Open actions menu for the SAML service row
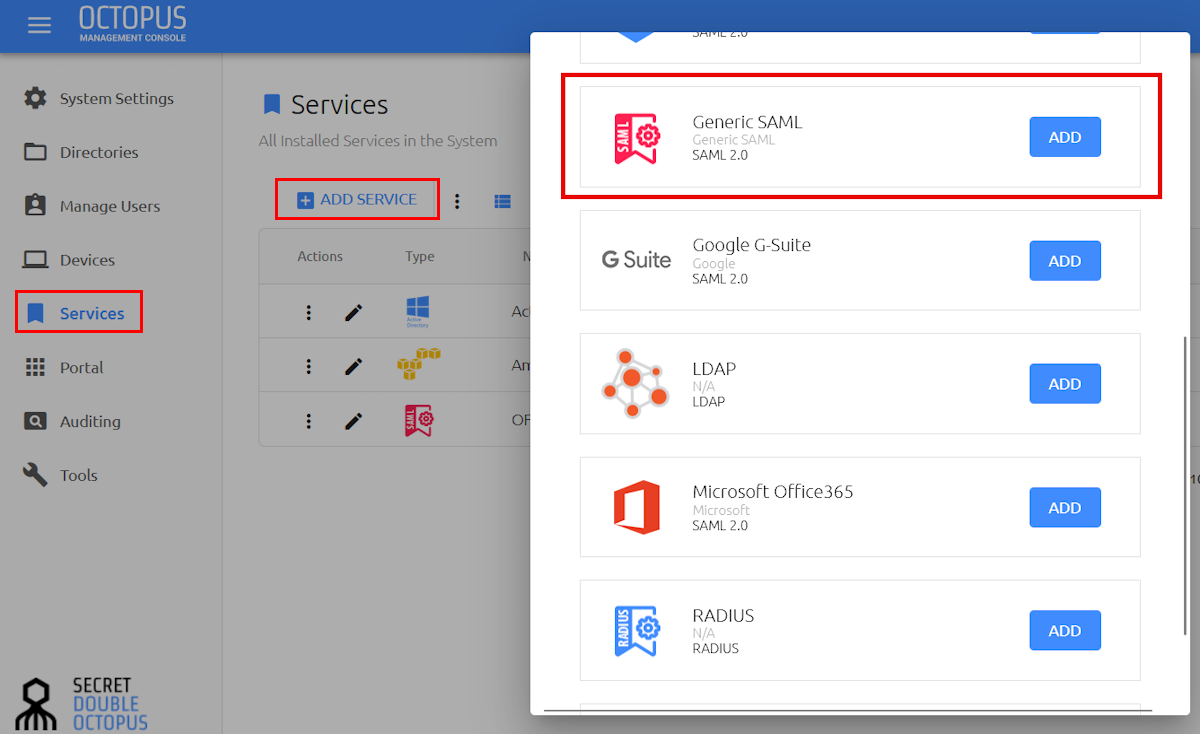Screen dimensions: 1200x734 309,420
